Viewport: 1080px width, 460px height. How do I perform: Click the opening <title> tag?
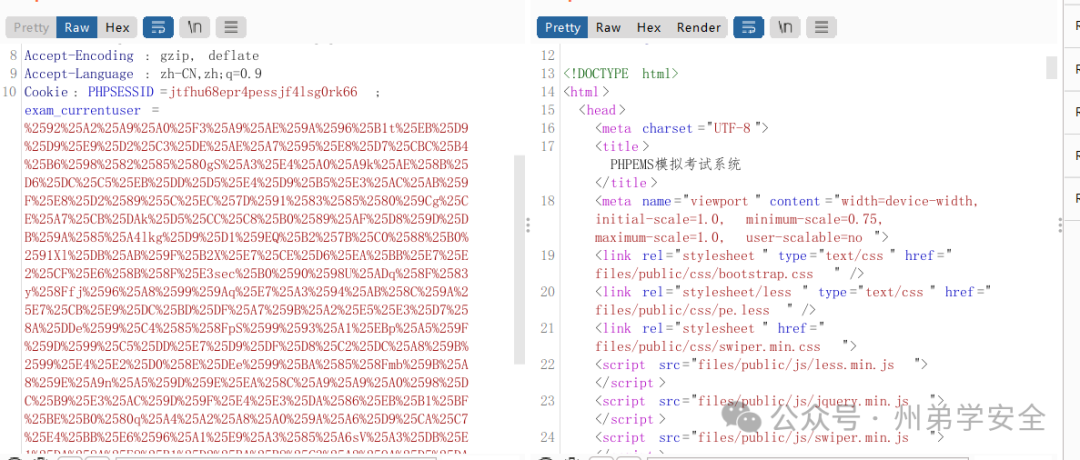pos(622,147)
